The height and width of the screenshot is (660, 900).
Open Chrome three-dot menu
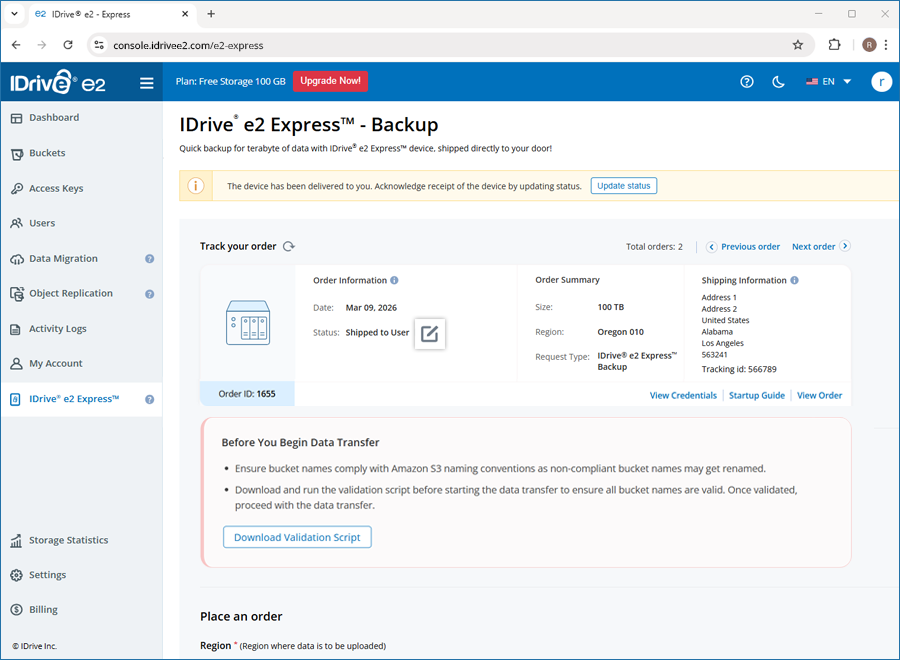click(x=886, y=45)
